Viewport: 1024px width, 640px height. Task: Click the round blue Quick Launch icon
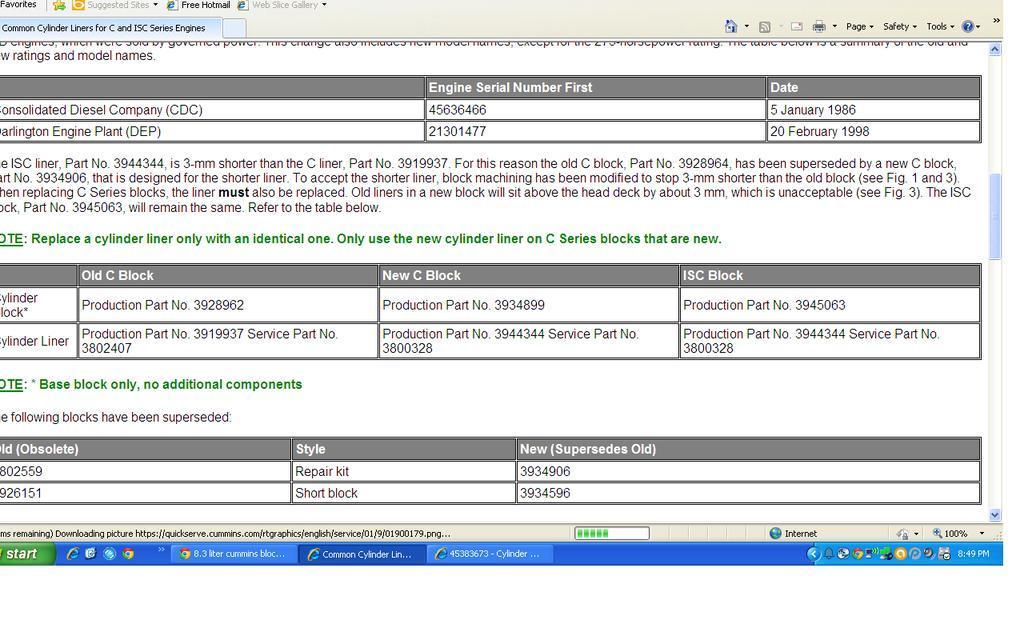[x=109, y=554]
